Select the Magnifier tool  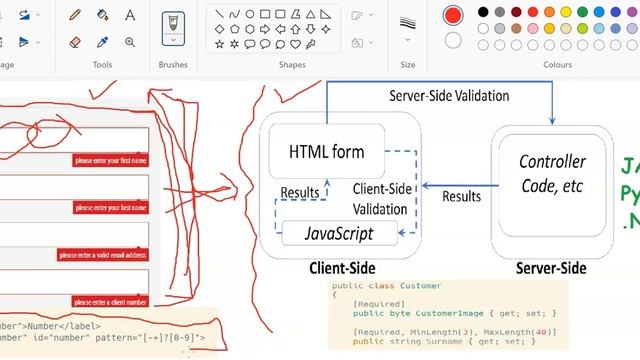pyautogui.click(x=130, y=42)
